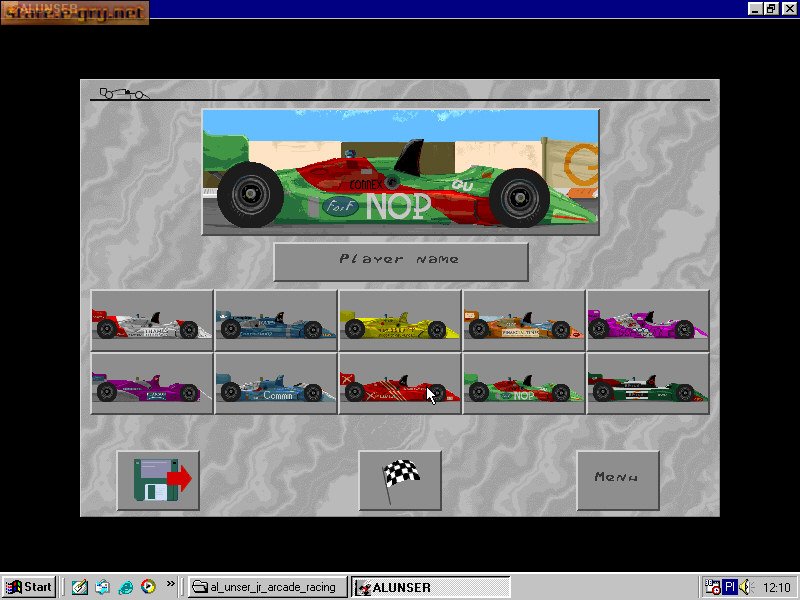Select the purple race car with blue logo

[x=152, y=383]
